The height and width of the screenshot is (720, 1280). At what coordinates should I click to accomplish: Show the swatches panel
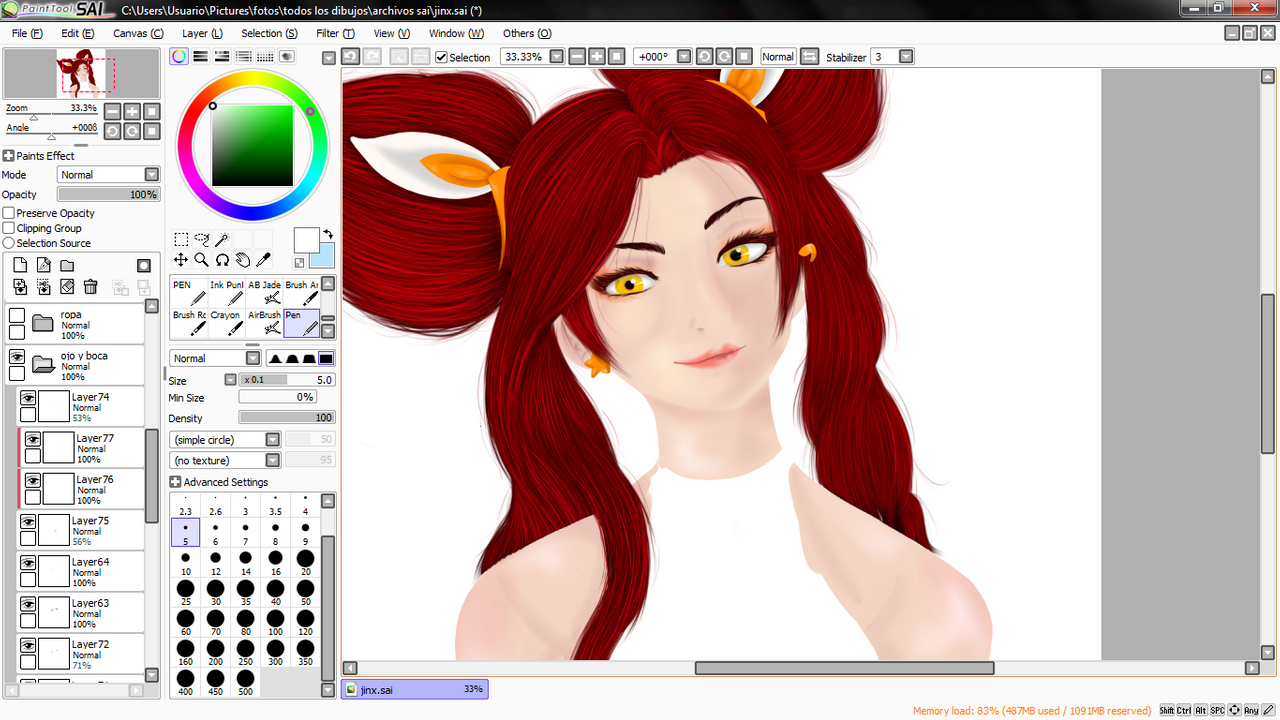pos(265,57)
